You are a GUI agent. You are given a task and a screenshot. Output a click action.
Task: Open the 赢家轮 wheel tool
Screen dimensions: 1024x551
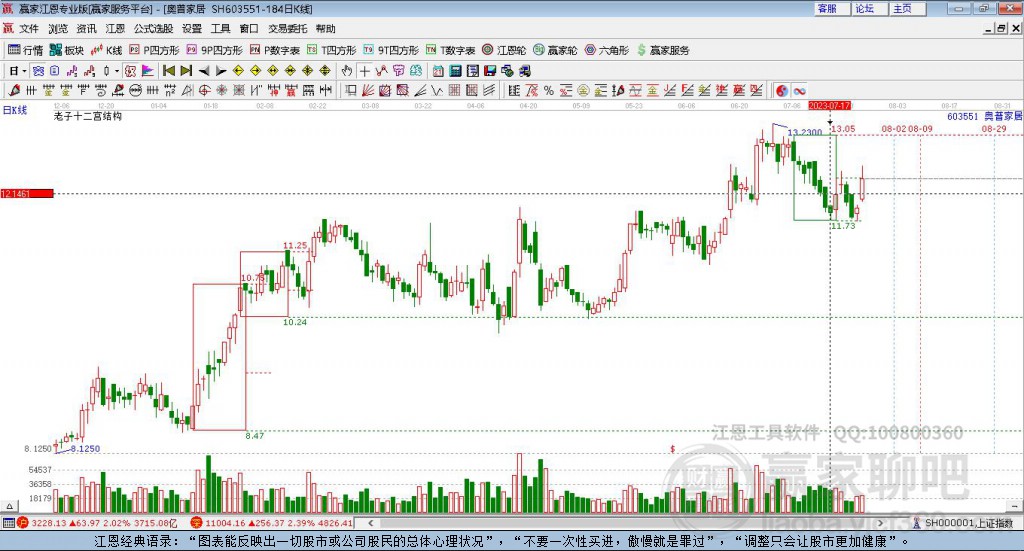point(555,50)
